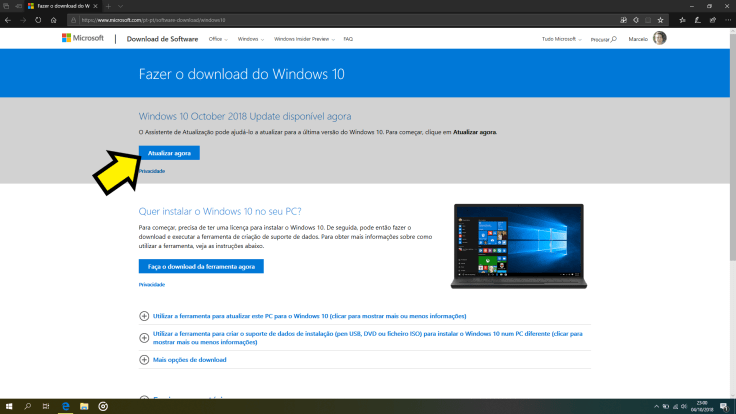Expand the Windows dropdown in the navigation
Image resolution: width=736 pixels, height=414 pixels.
pyautogui.click(x=252, y=39)
